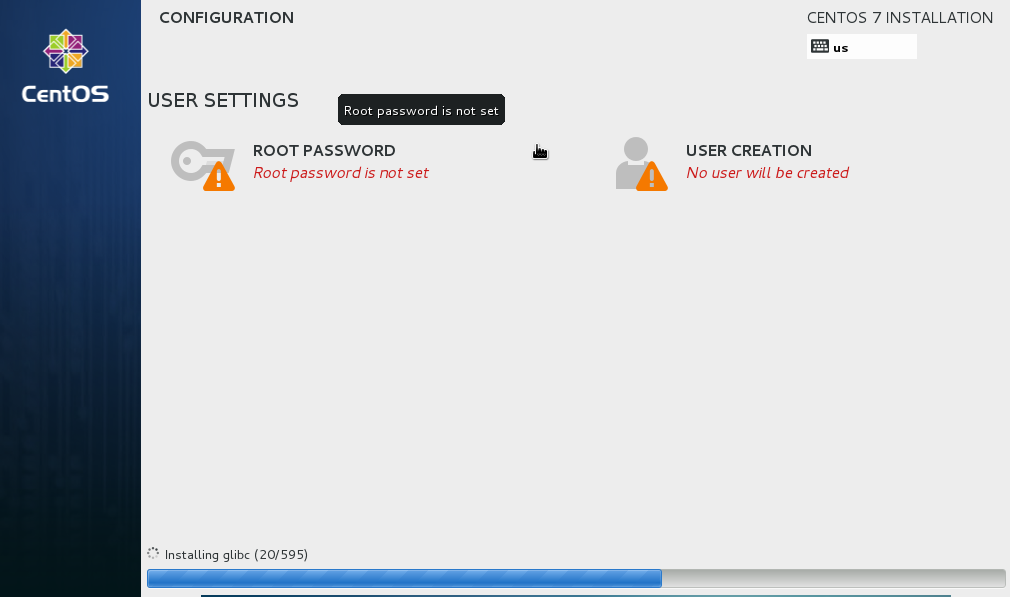
Task: Click 'Installing glibc (20/595)' status text
Action: 236,554
